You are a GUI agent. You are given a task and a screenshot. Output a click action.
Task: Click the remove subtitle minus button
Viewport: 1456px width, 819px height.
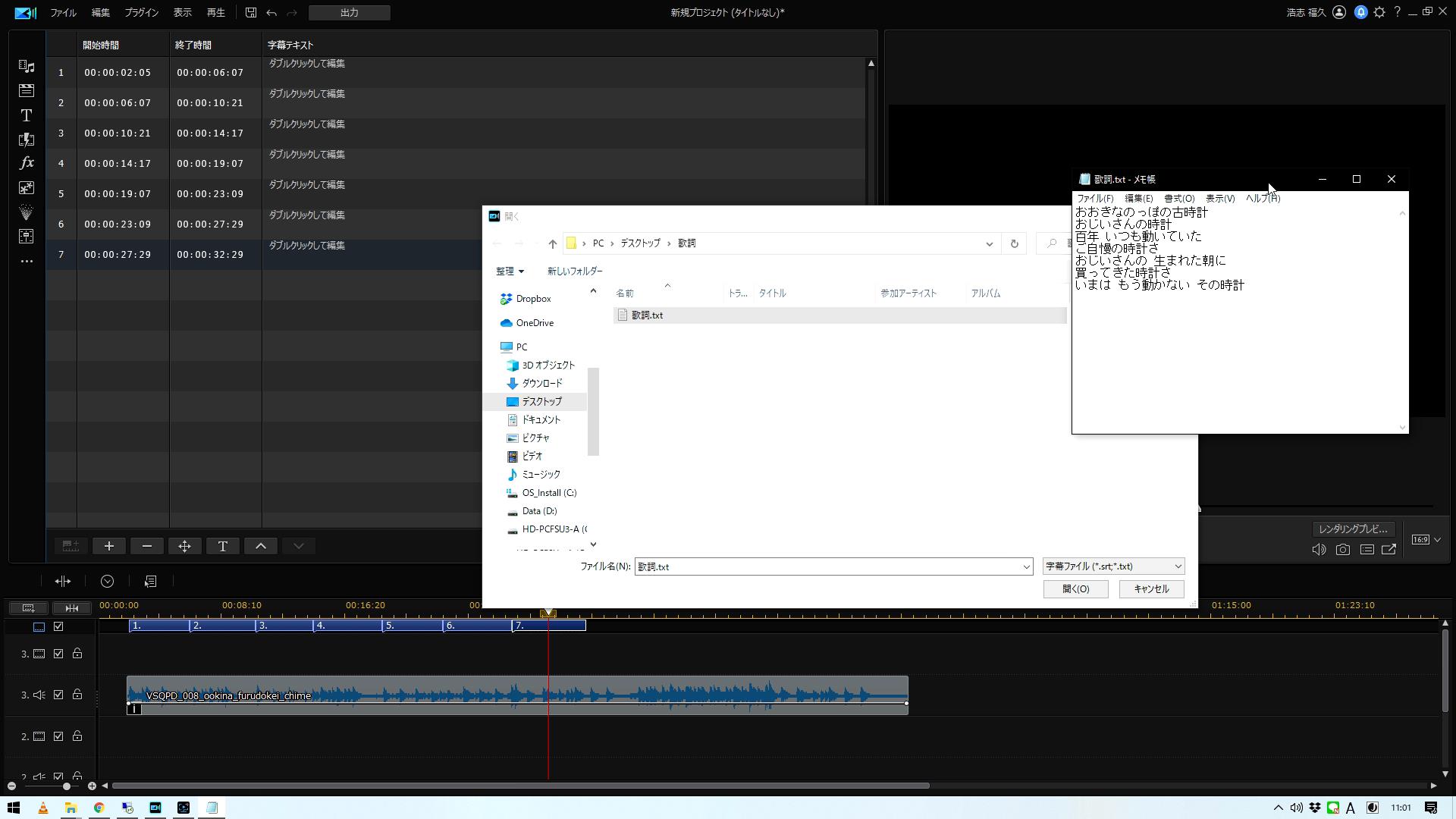[x=147, y=546]
